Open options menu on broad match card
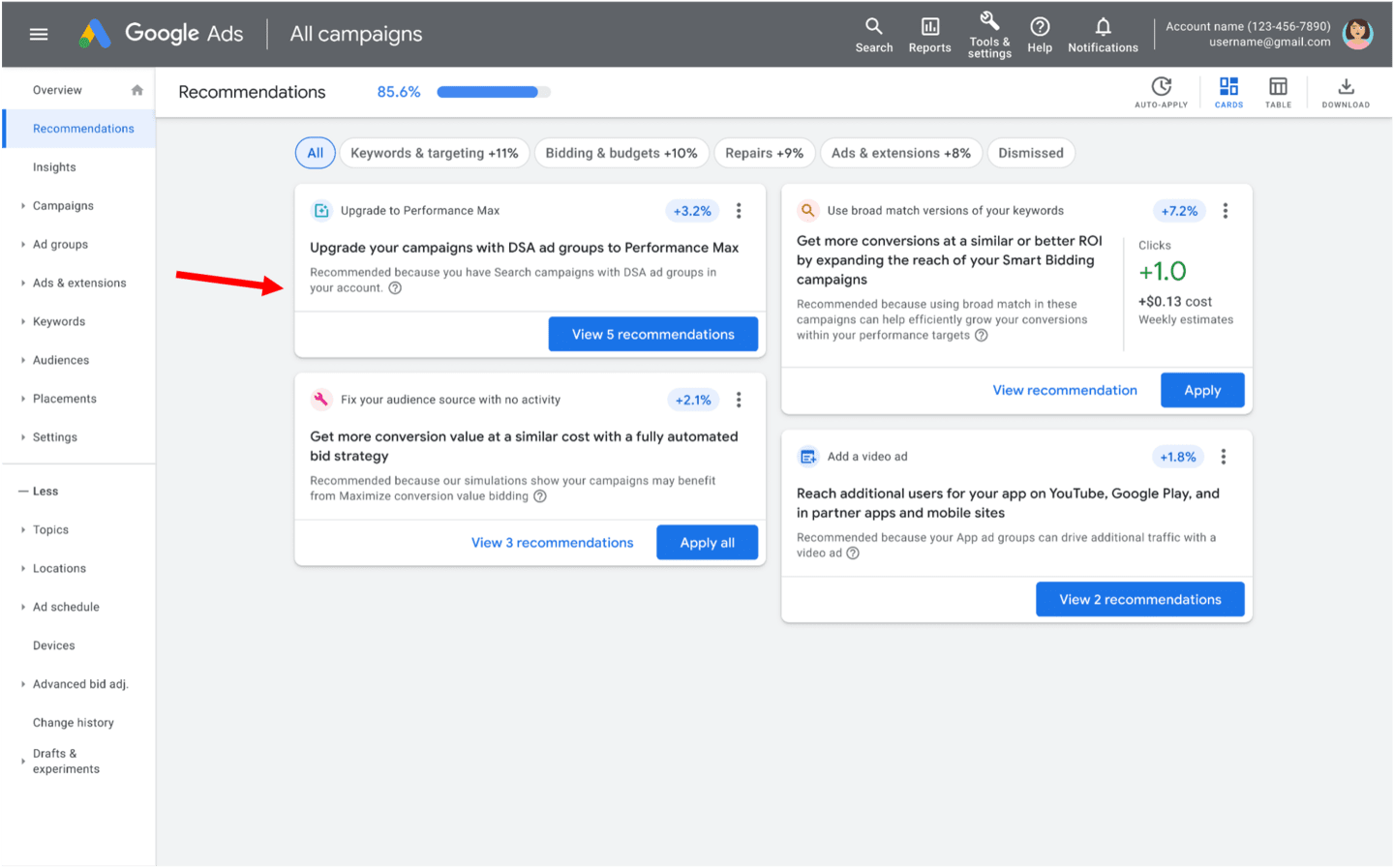 click(x=1226, y=211)
